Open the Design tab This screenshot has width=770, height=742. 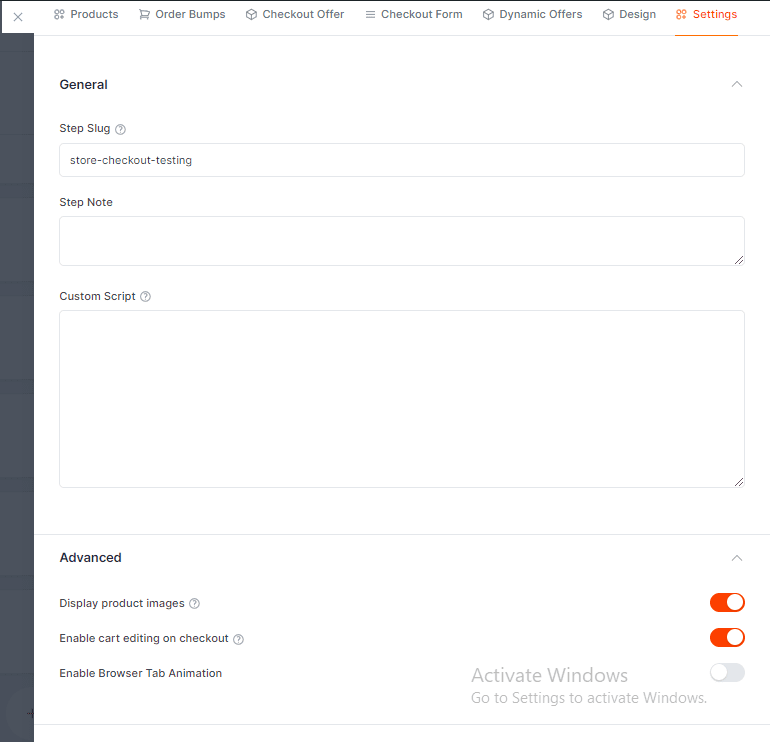click(629, 15)
